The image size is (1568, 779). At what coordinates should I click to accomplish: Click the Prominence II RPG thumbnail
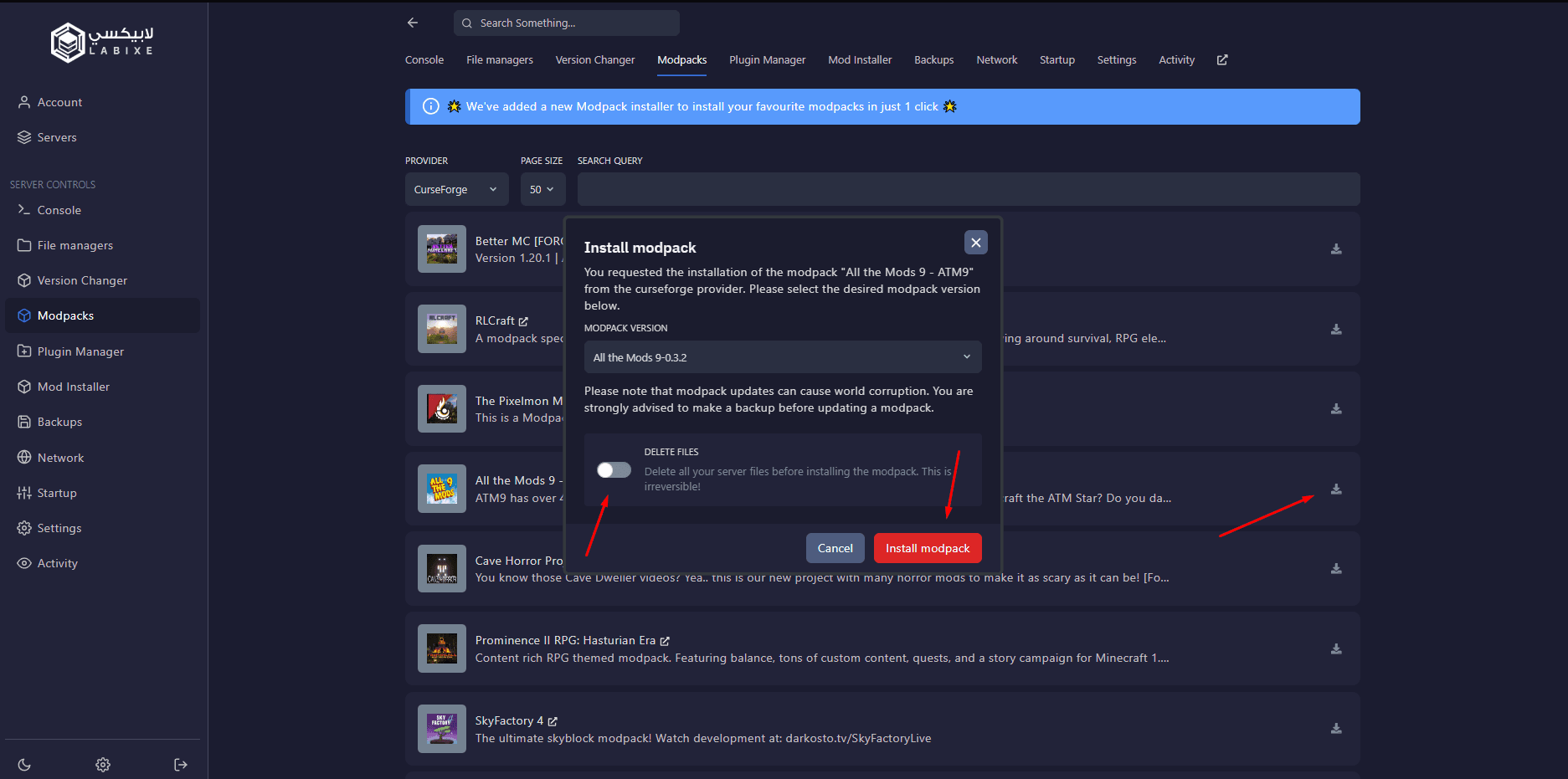442,648
